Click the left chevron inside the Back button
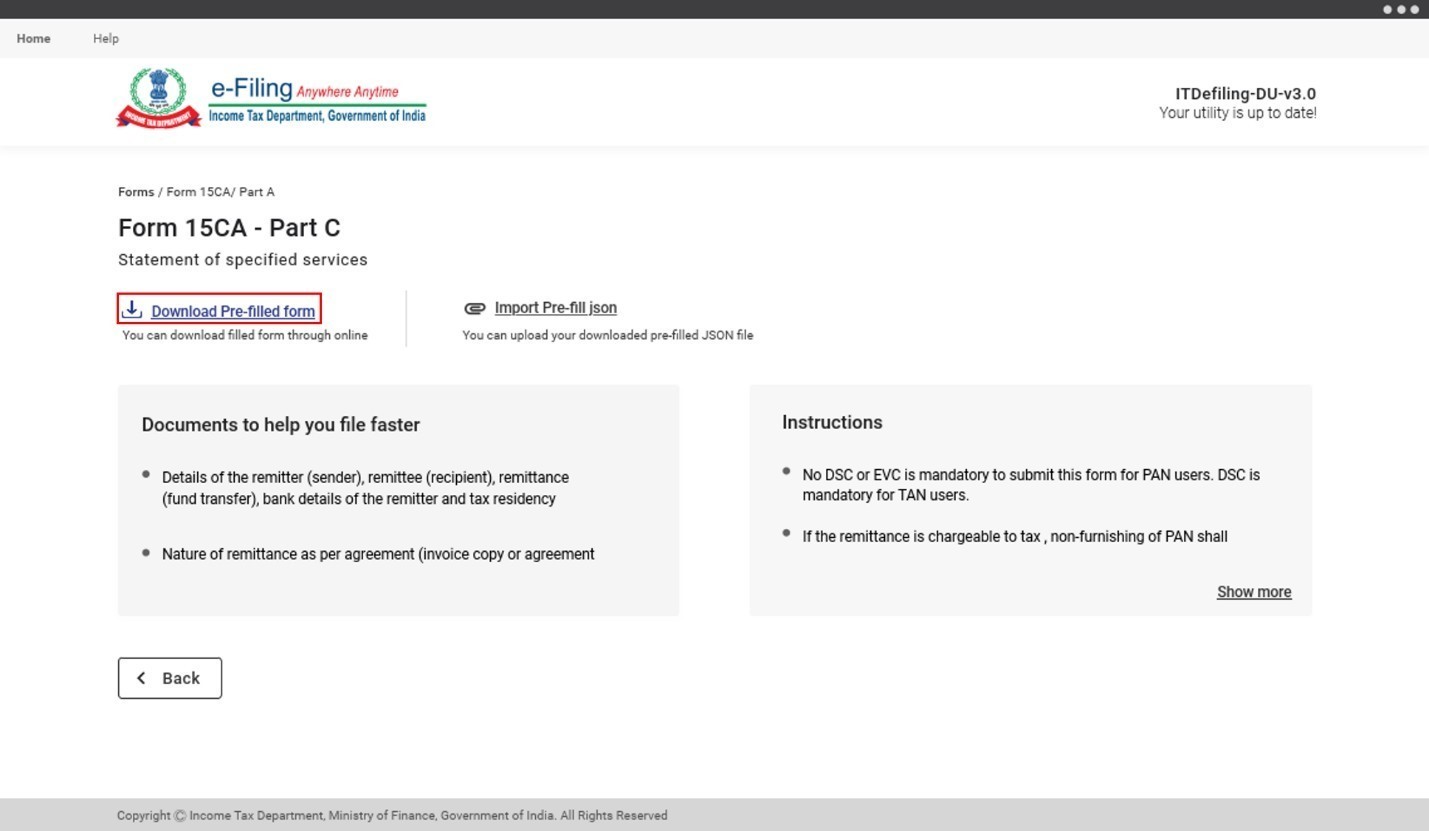The width and height of the screenshot is (1429, 831). (143, 678)
